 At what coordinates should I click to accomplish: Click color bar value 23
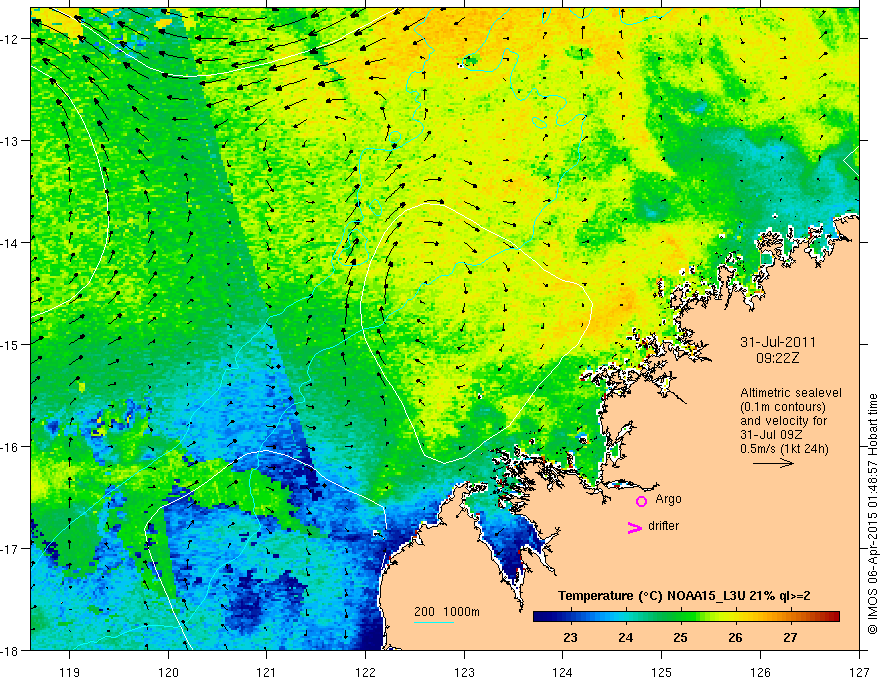[x=570, y=638]
